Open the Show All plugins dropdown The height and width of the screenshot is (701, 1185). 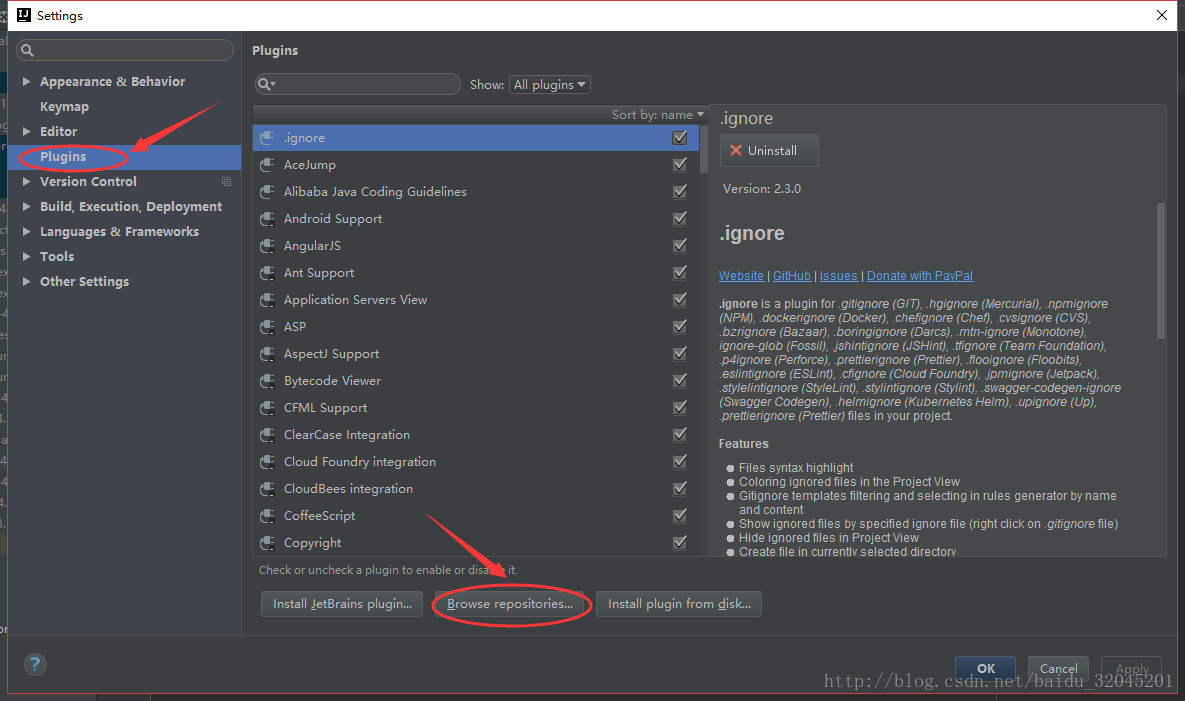pyautogui.click(x=549, y=85)
